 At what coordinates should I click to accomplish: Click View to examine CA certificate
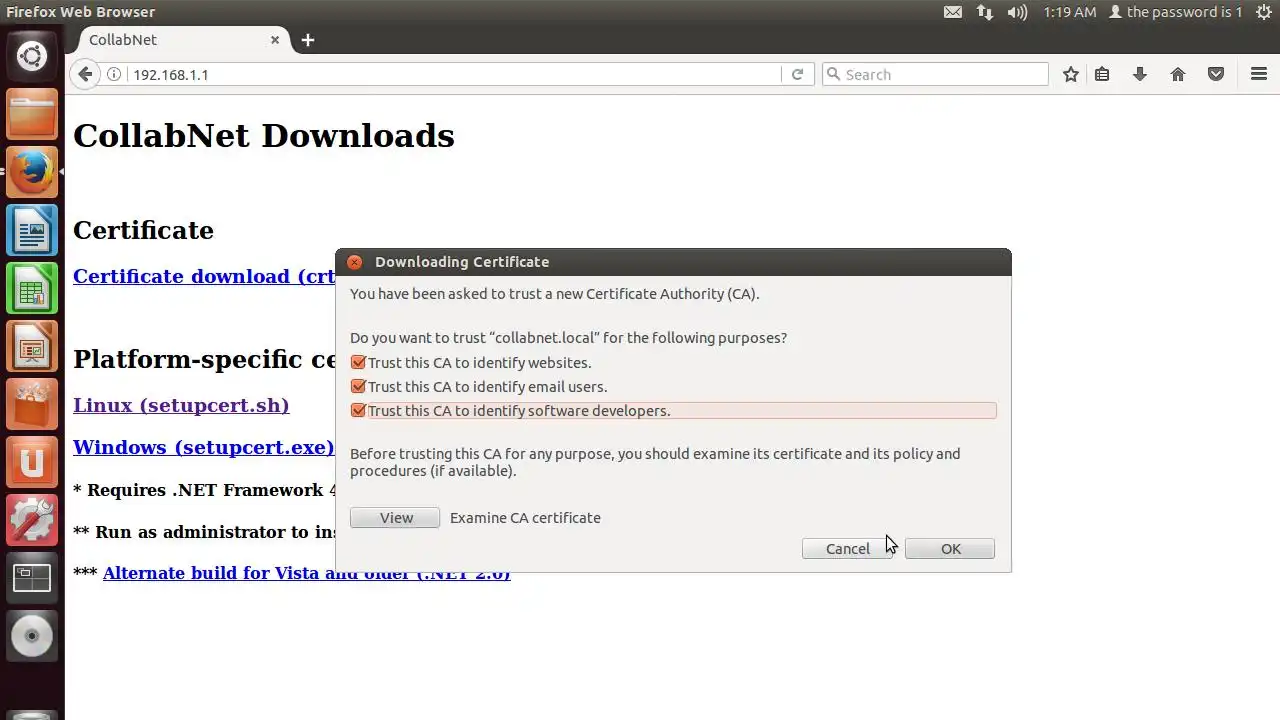coord(395,518)
